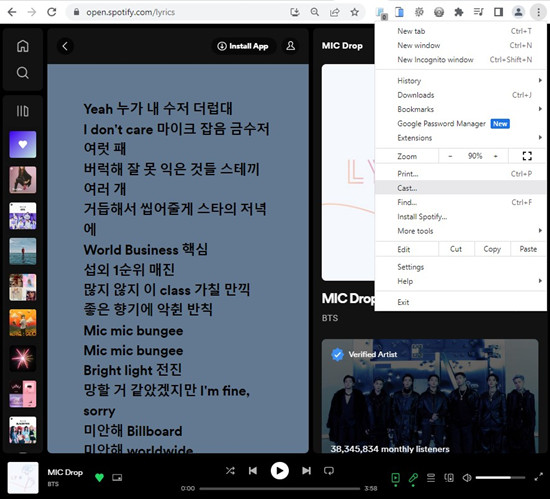Select Find menu item
The width and height of the screenshot is (550, 499).
[x=461, y=202]
